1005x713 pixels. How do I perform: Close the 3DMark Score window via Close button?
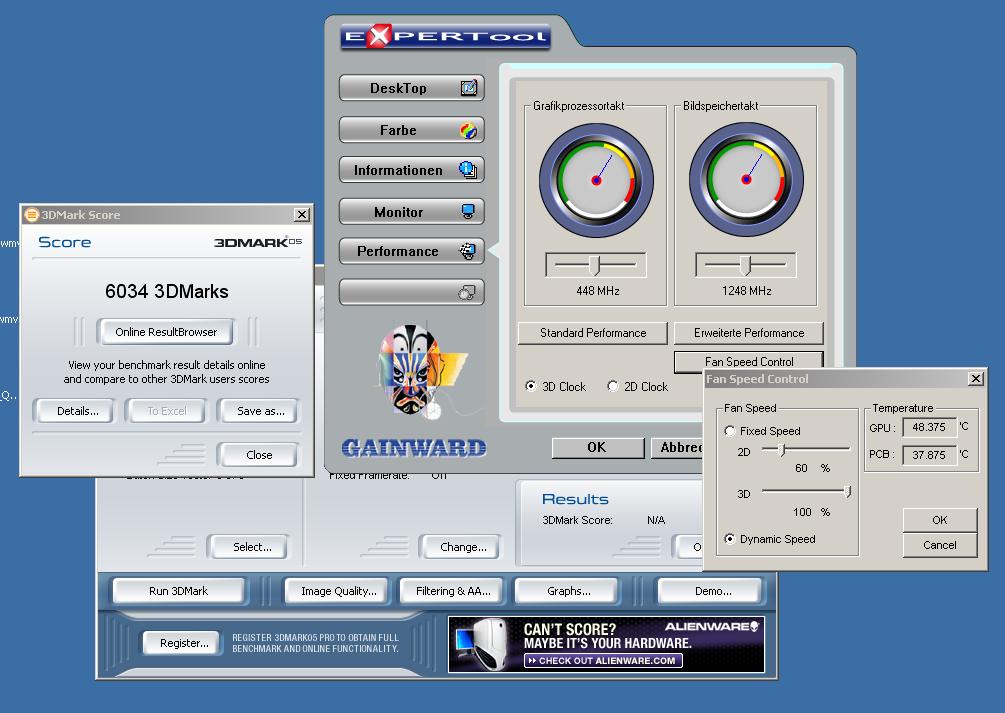[x=258, y=455]
